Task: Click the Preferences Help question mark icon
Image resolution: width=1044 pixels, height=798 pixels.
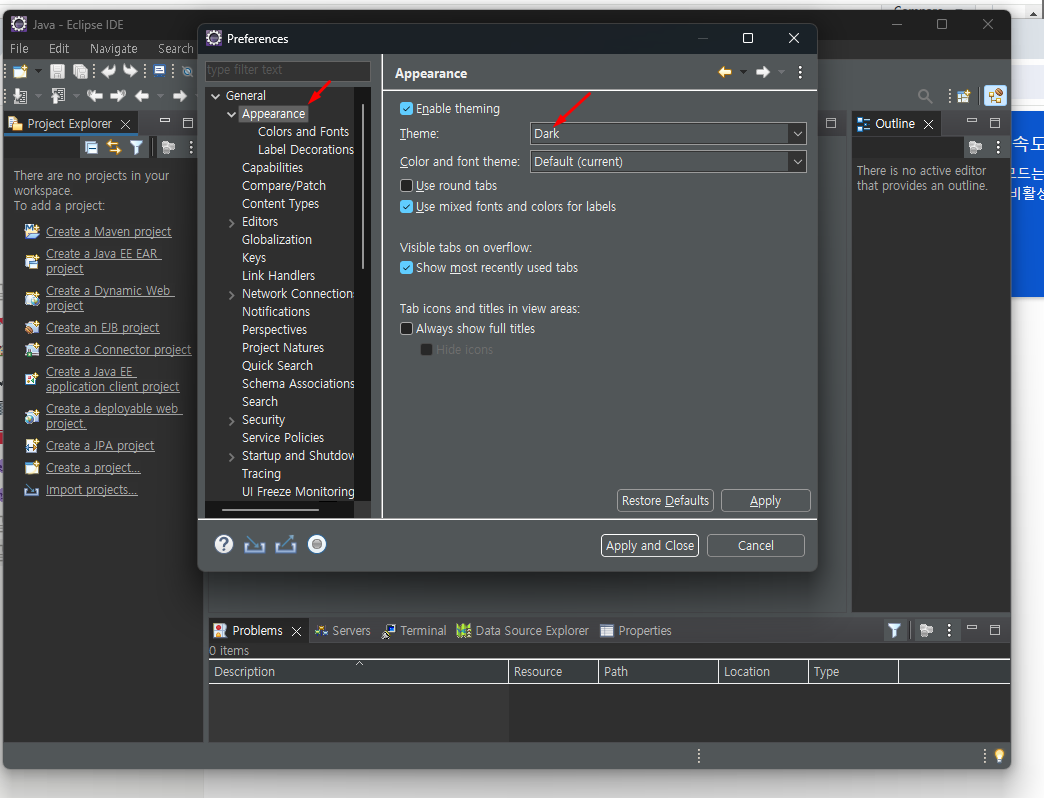Action: coord(224,544)
